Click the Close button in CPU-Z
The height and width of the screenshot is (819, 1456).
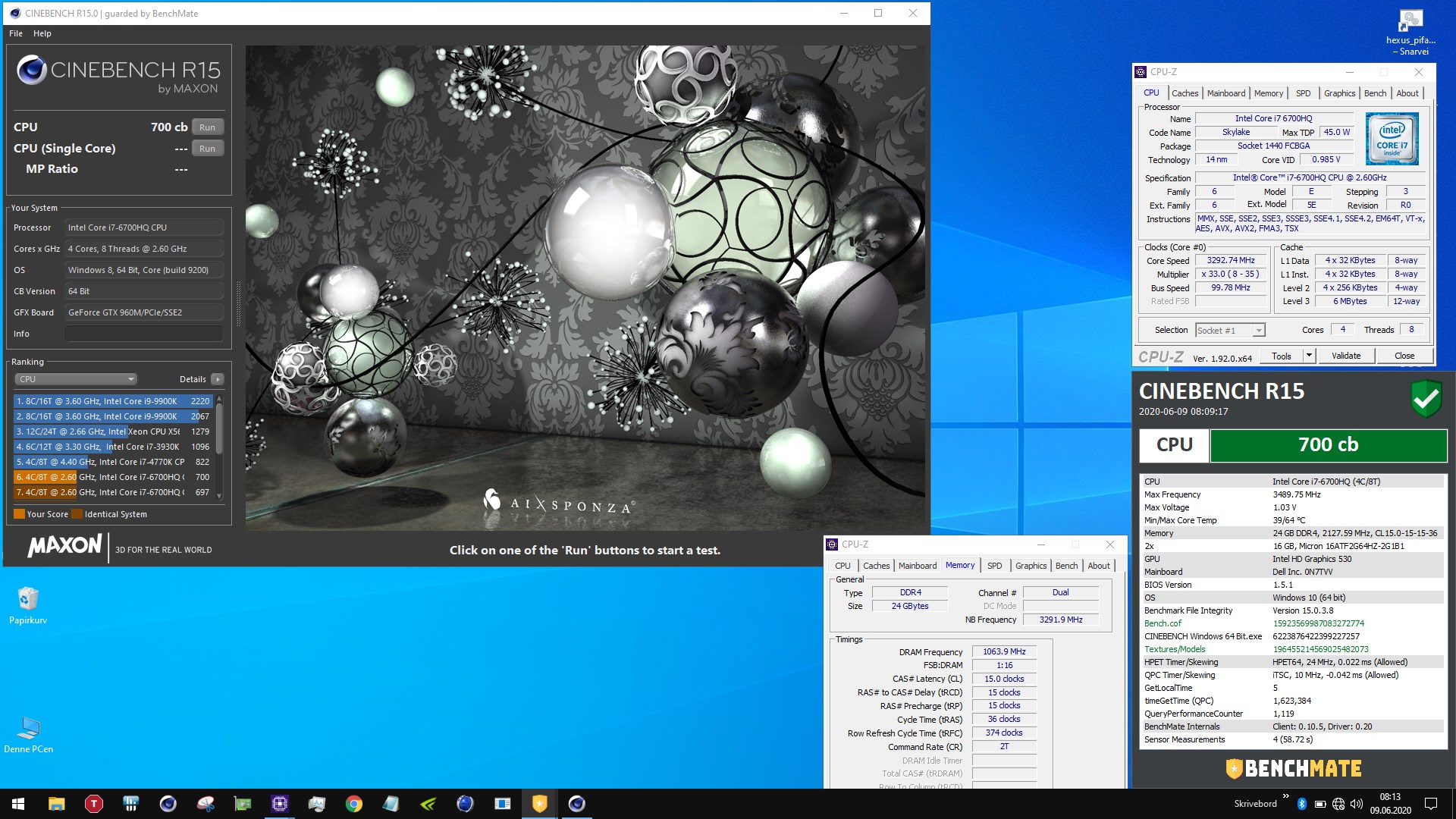pos(1404,356)
